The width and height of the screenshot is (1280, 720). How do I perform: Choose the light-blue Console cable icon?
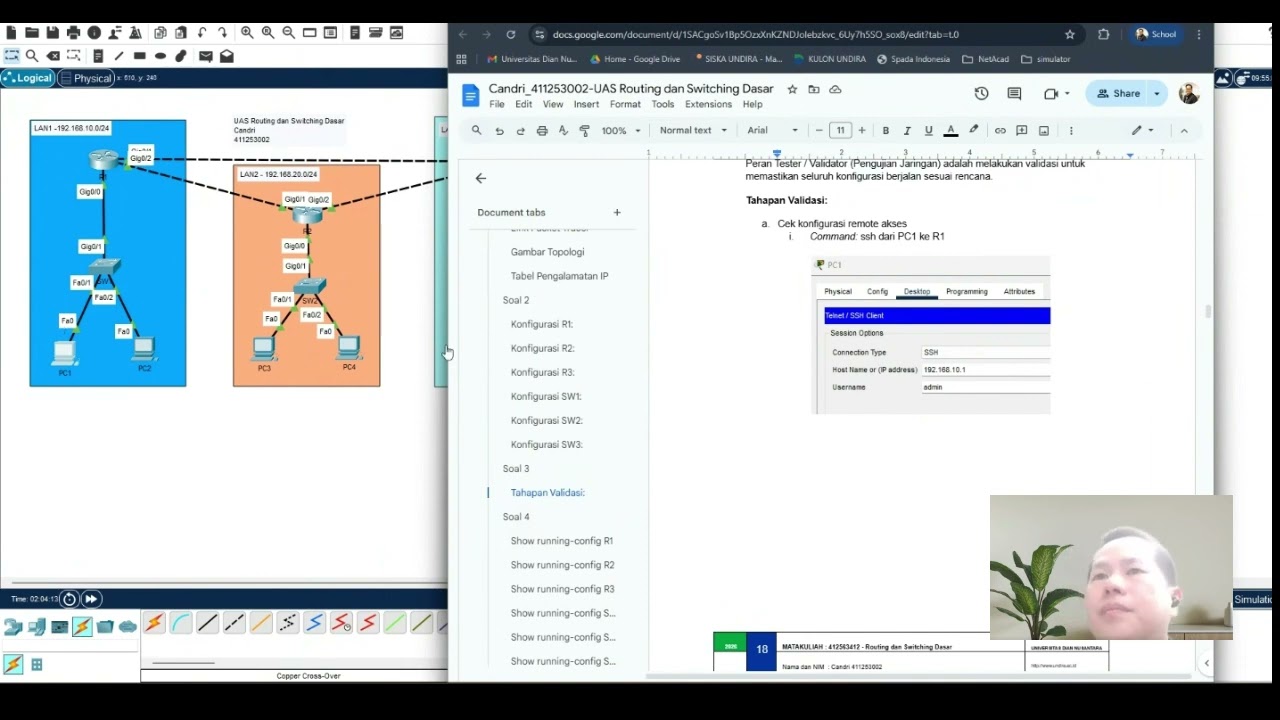(181, 624)
